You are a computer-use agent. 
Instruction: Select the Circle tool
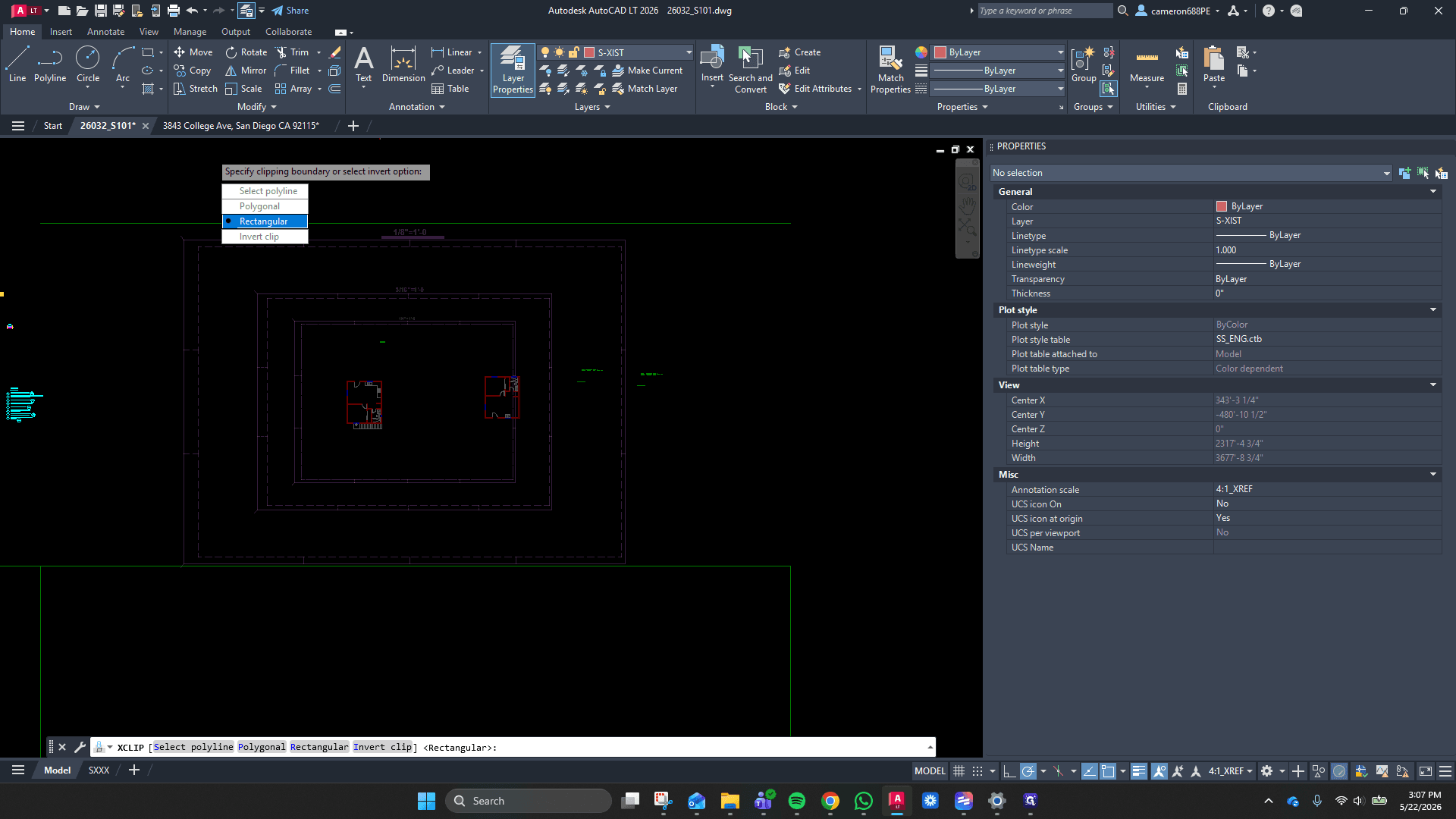tap(88, 64)
